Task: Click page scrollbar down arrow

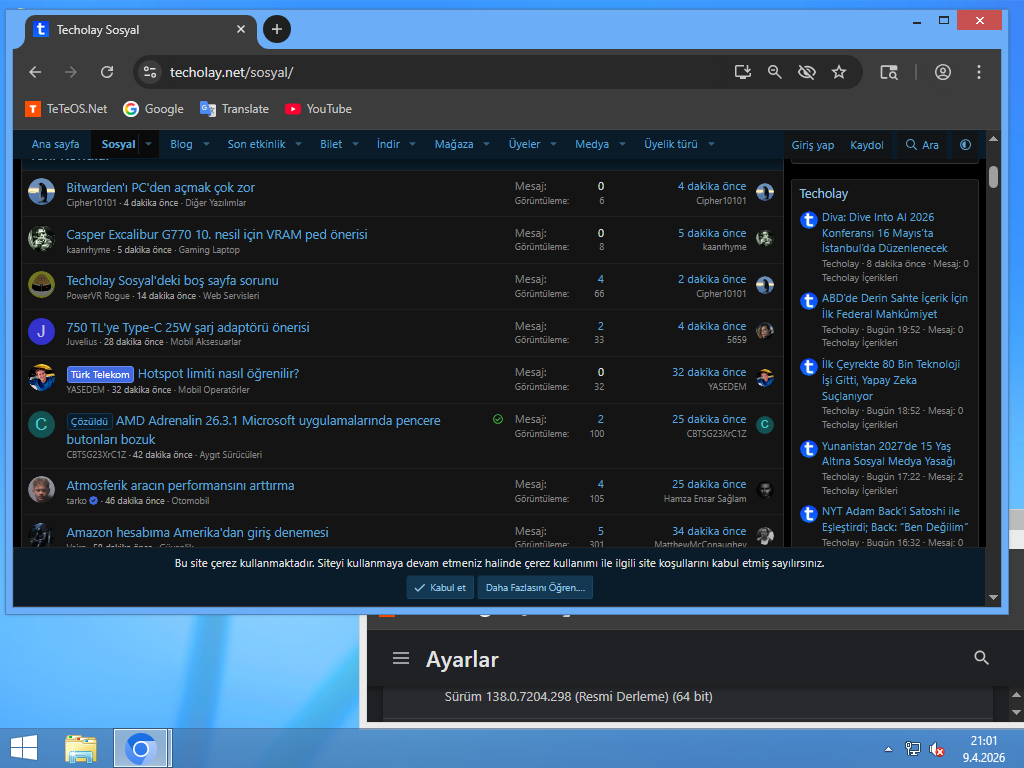Action: [x=993, y=598]
